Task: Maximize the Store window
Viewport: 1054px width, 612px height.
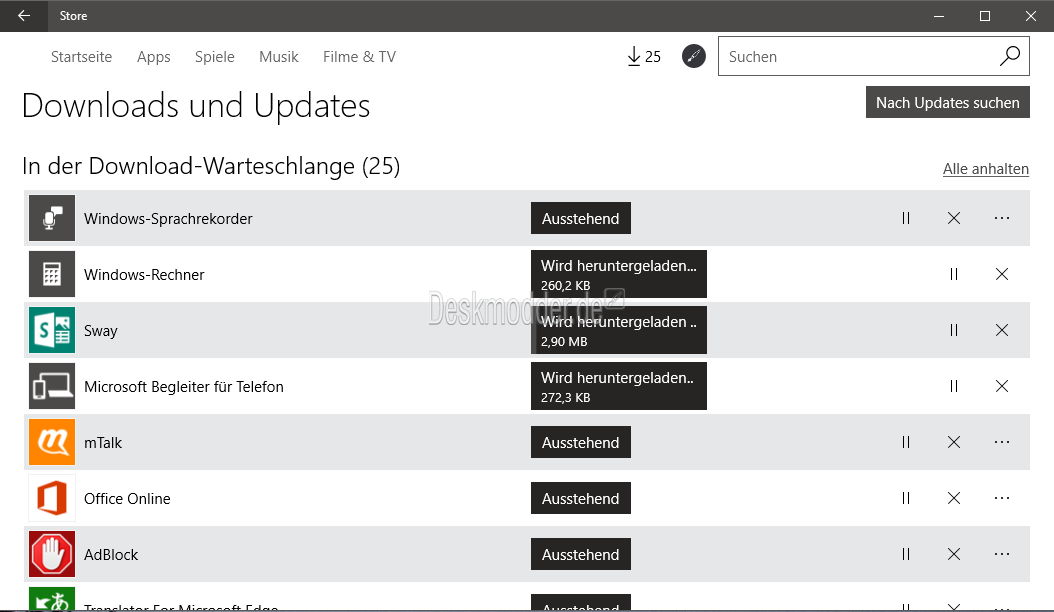Action: tap(985, 15)
